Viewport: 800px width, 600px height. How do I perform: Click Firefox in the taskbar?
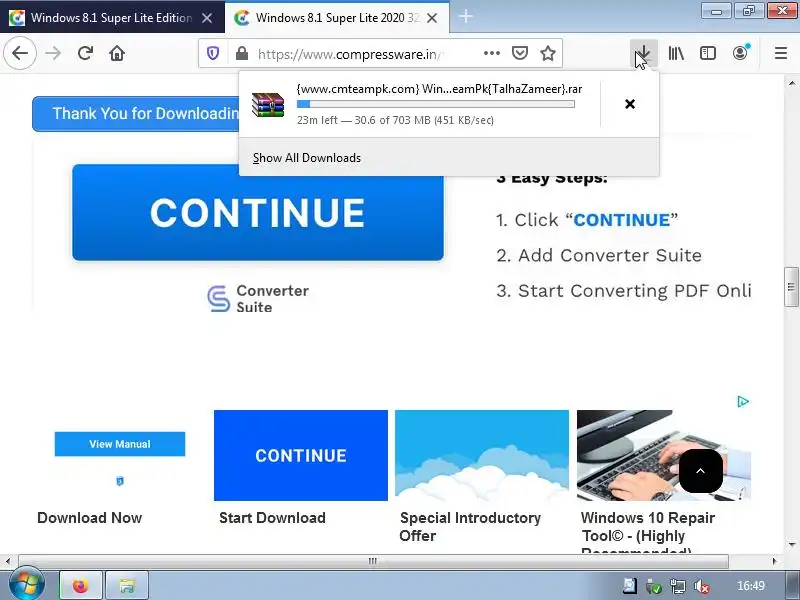81,586
